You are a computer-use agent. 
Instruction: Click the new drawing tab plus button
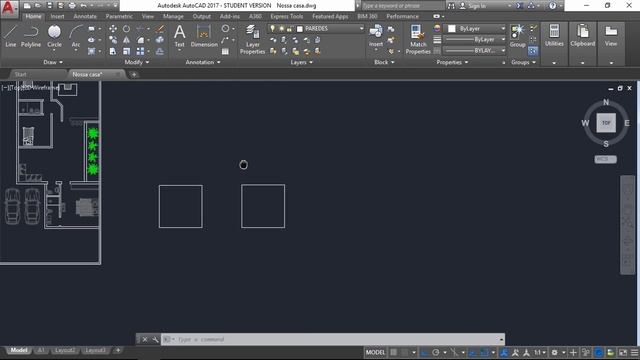(x=134, y=74)
